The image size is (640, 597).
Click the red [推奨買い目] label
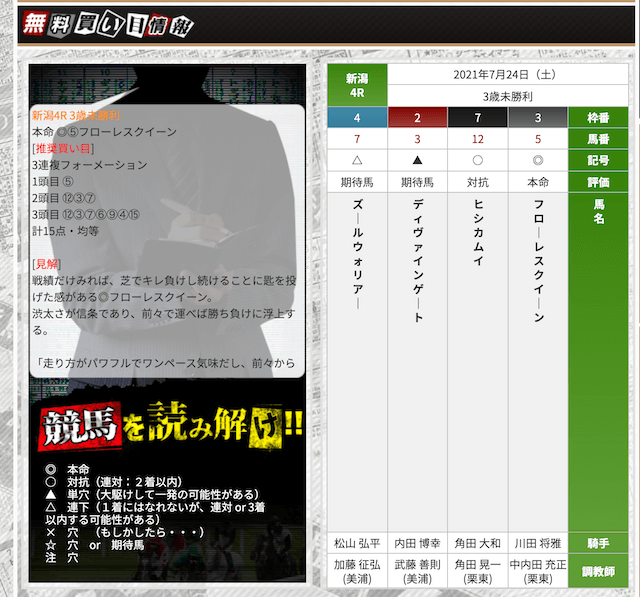[63, 149]
